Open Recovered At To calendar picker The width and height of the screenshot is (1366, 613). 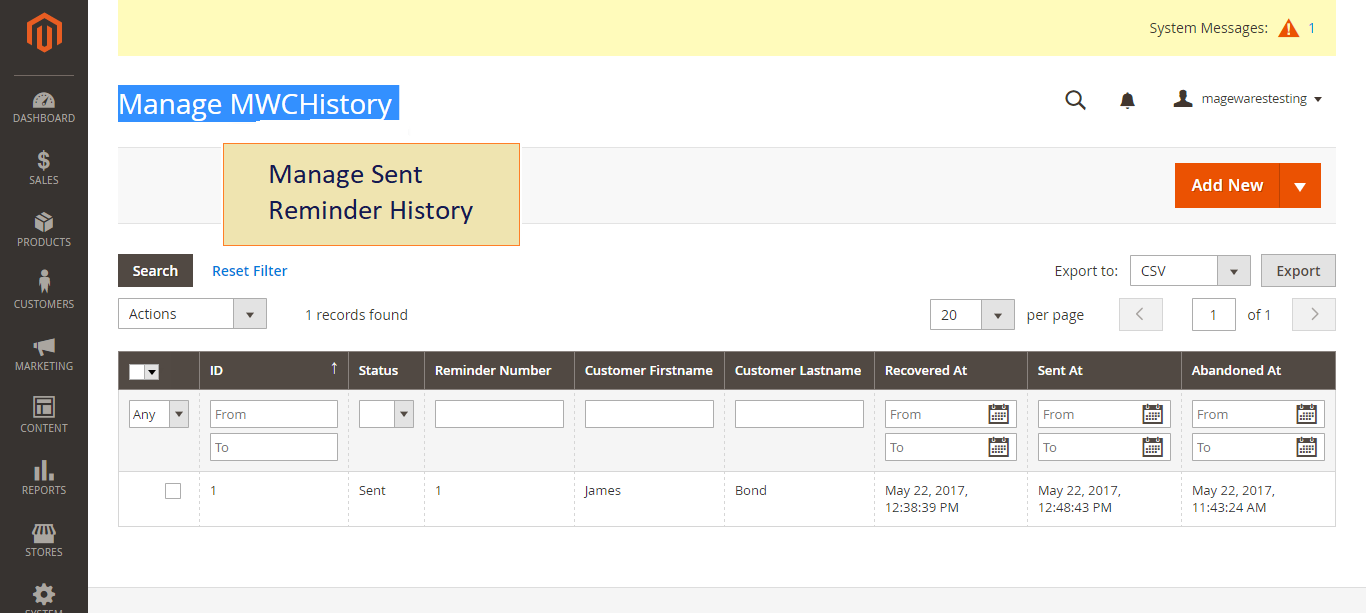coord(999,447)
